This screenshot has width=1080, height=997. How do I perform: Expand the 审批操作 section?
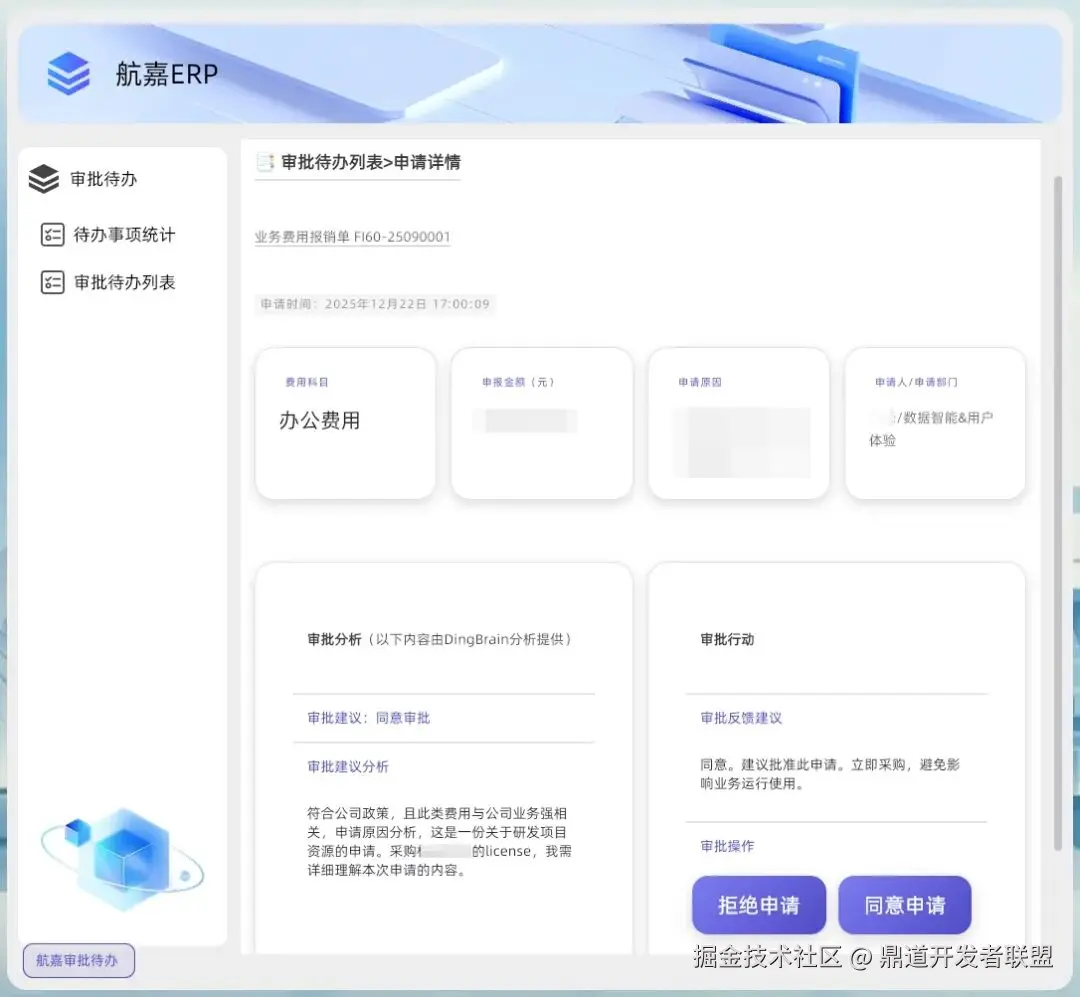point(726,846)
